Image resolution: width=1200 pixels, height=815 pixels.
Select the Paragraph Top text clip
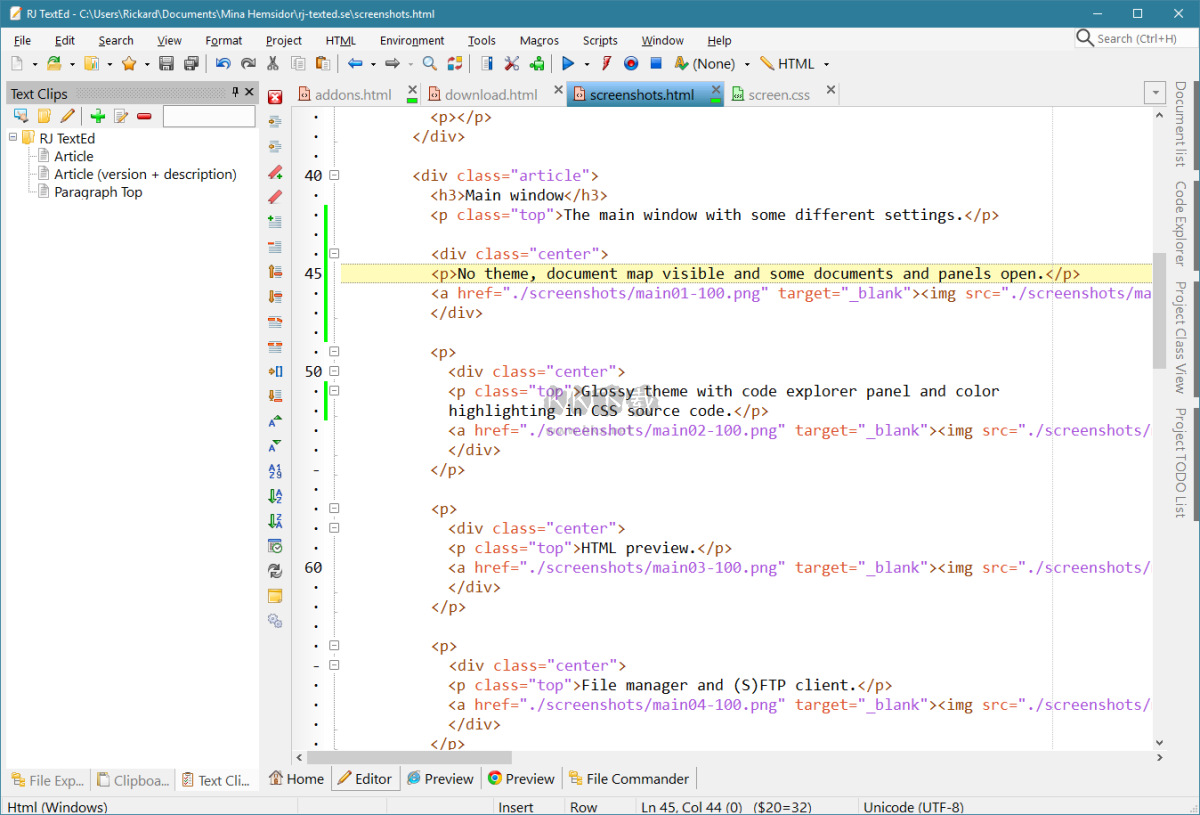[x=98, y=192]
